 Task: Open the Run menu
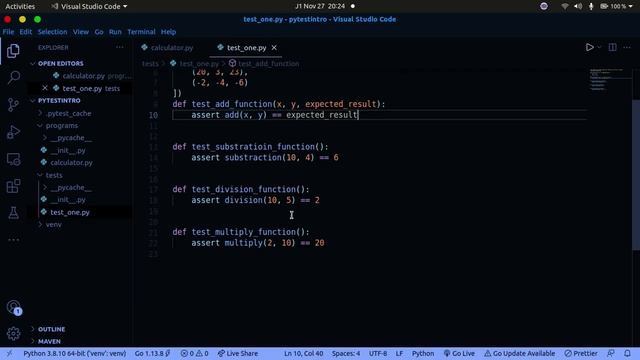click(x=115, y=32)
